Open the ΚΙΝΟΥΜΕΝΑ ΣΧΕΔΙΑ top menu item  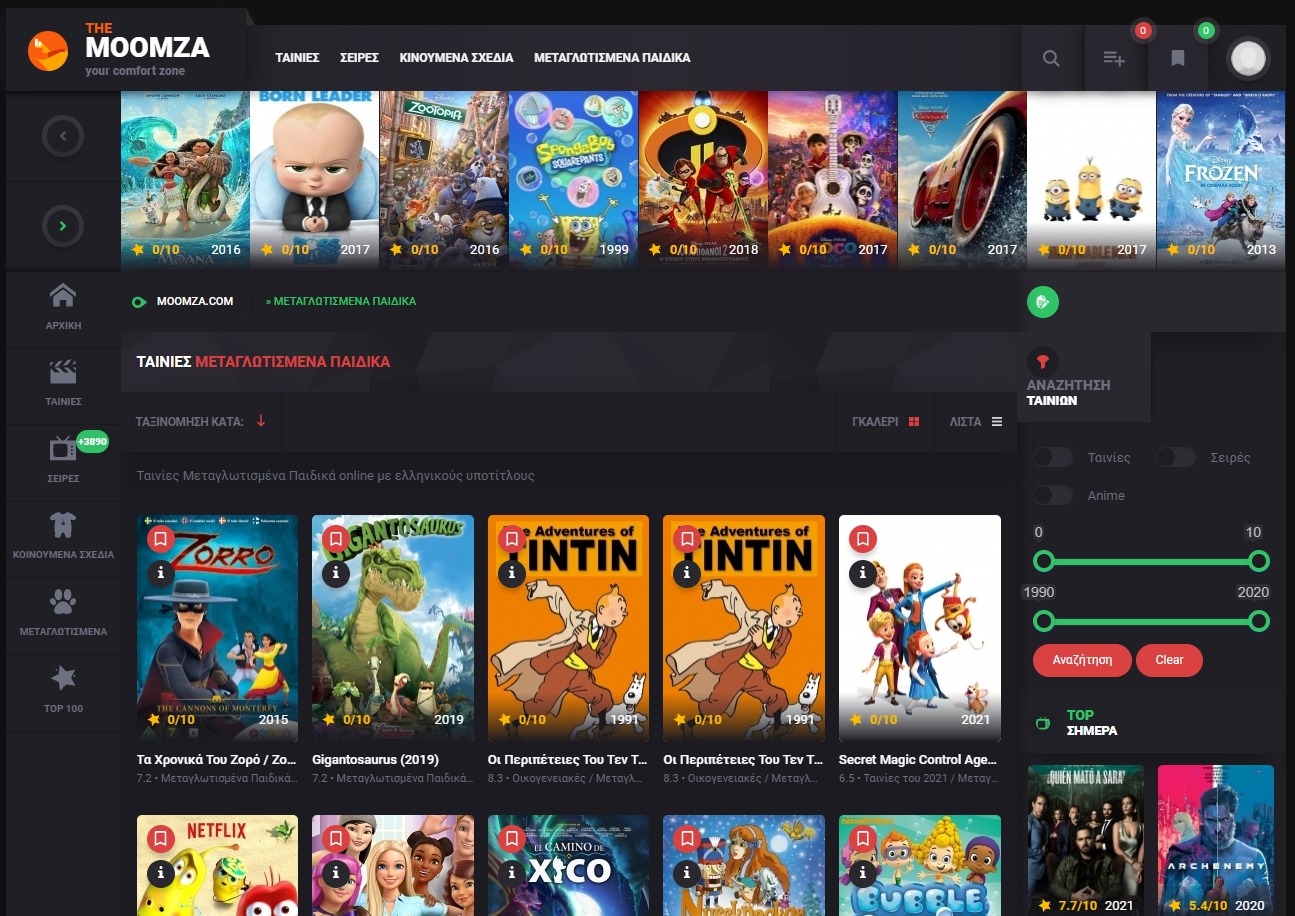(x=456, y=58)
